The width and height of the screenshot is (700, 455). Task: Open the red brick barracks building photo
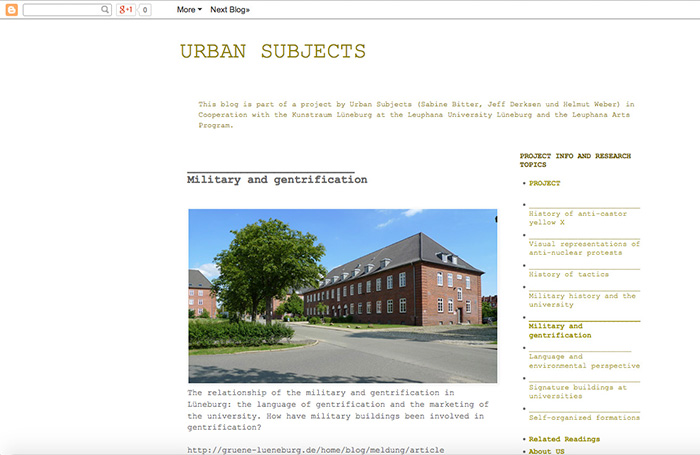342,296
